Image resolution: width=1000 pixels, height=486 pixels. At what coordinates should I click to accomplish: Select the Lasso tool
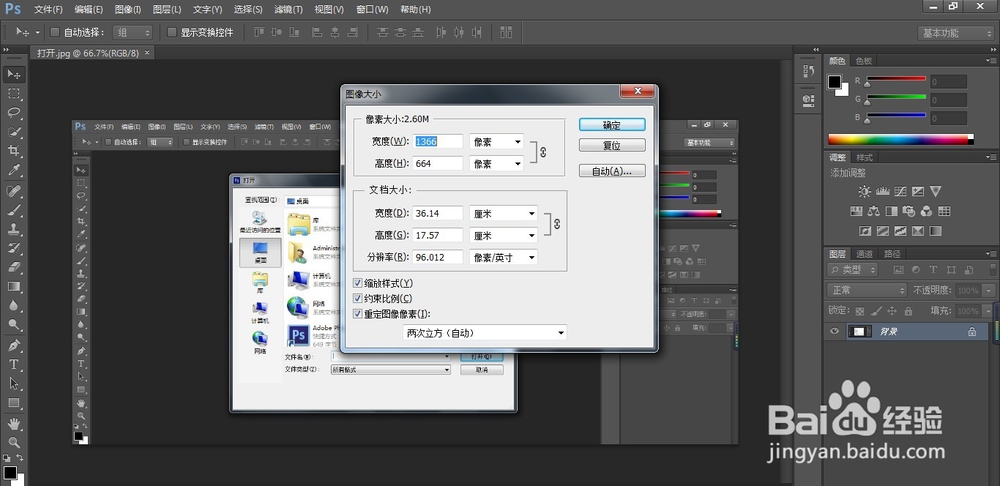(13, 113)
